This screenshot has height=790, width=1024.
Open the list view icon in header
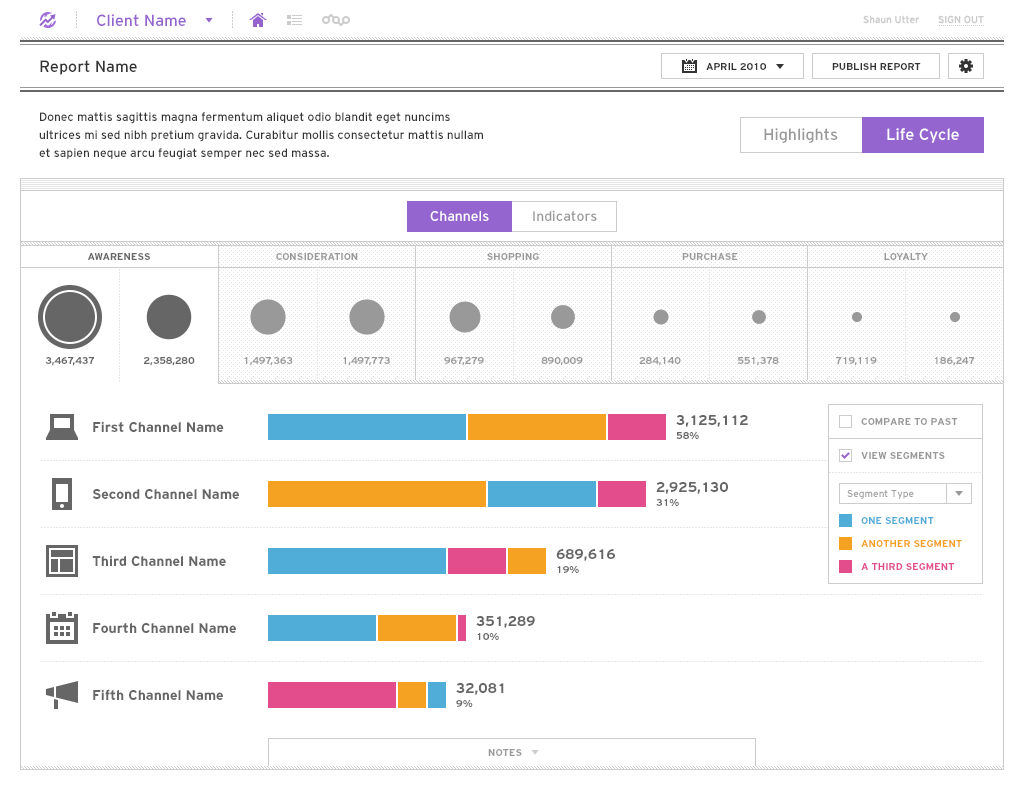[x=294, y=20]
